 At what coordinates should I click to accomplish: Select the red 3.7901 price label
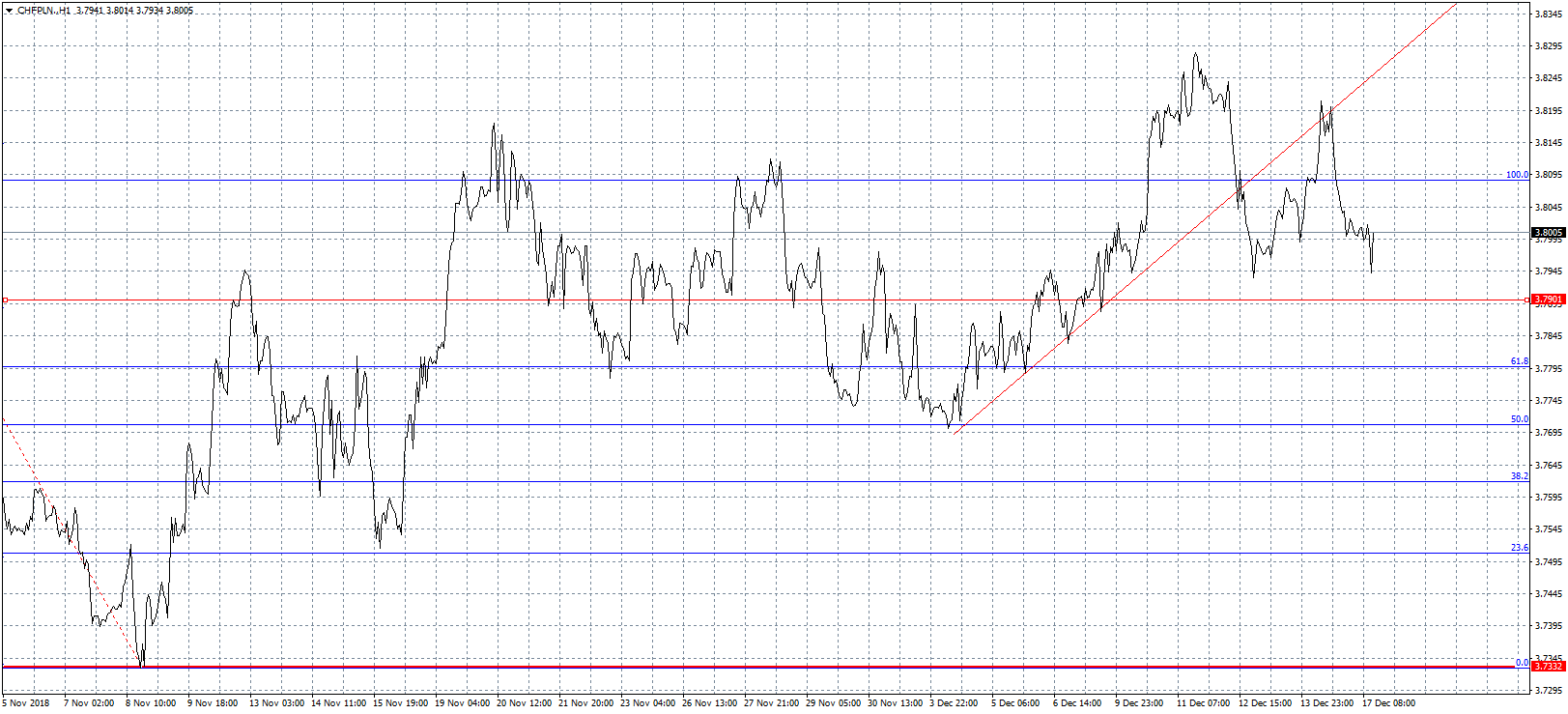1549,300
